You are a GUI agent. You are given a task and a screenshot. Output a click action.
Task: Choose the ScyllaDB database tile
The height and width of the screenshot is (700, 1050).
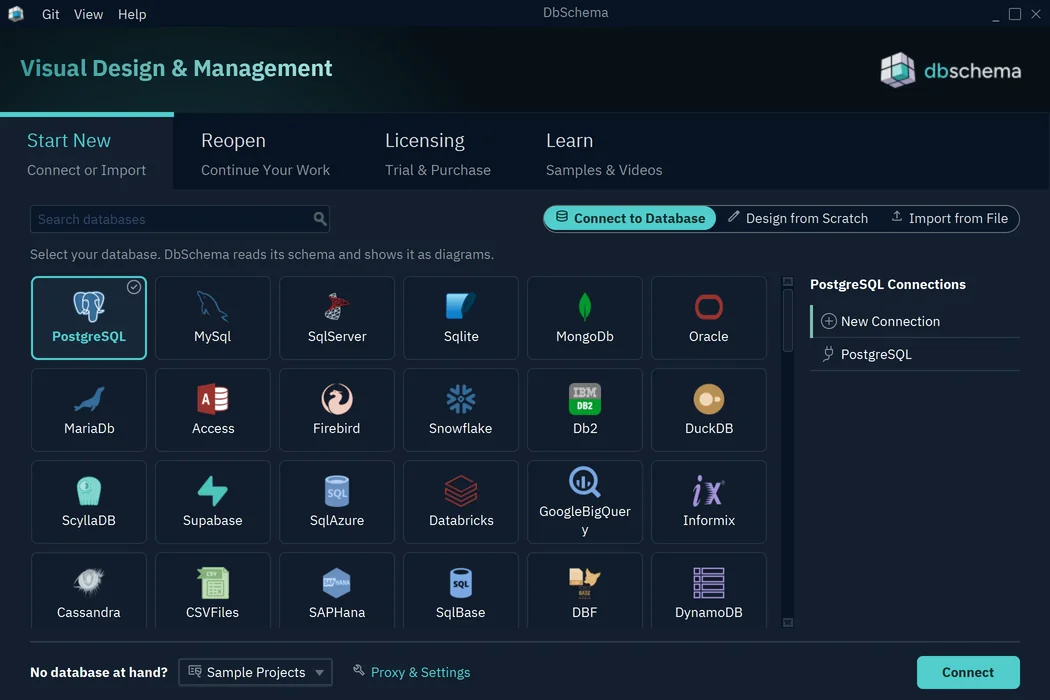(x=88, y=502)
